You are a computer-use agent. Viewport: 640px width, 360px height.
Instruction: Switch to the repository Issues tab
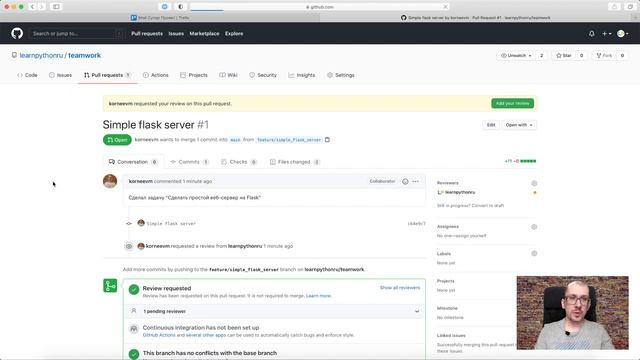pyautogui.click(x=60, y=75)
